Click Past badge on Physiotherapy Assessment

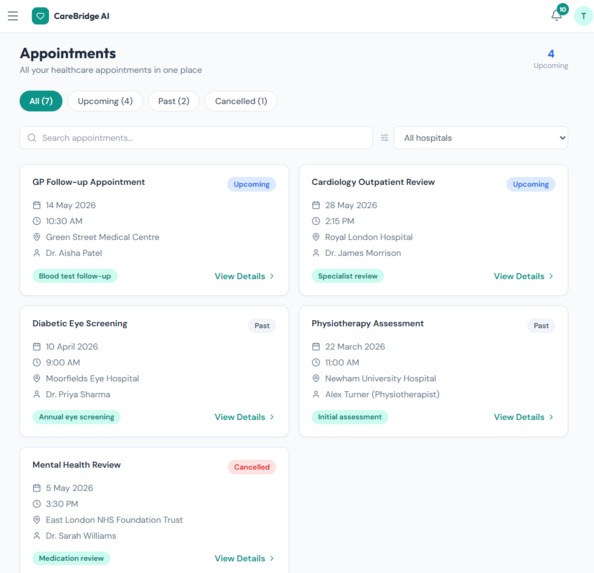coord(541,326)
